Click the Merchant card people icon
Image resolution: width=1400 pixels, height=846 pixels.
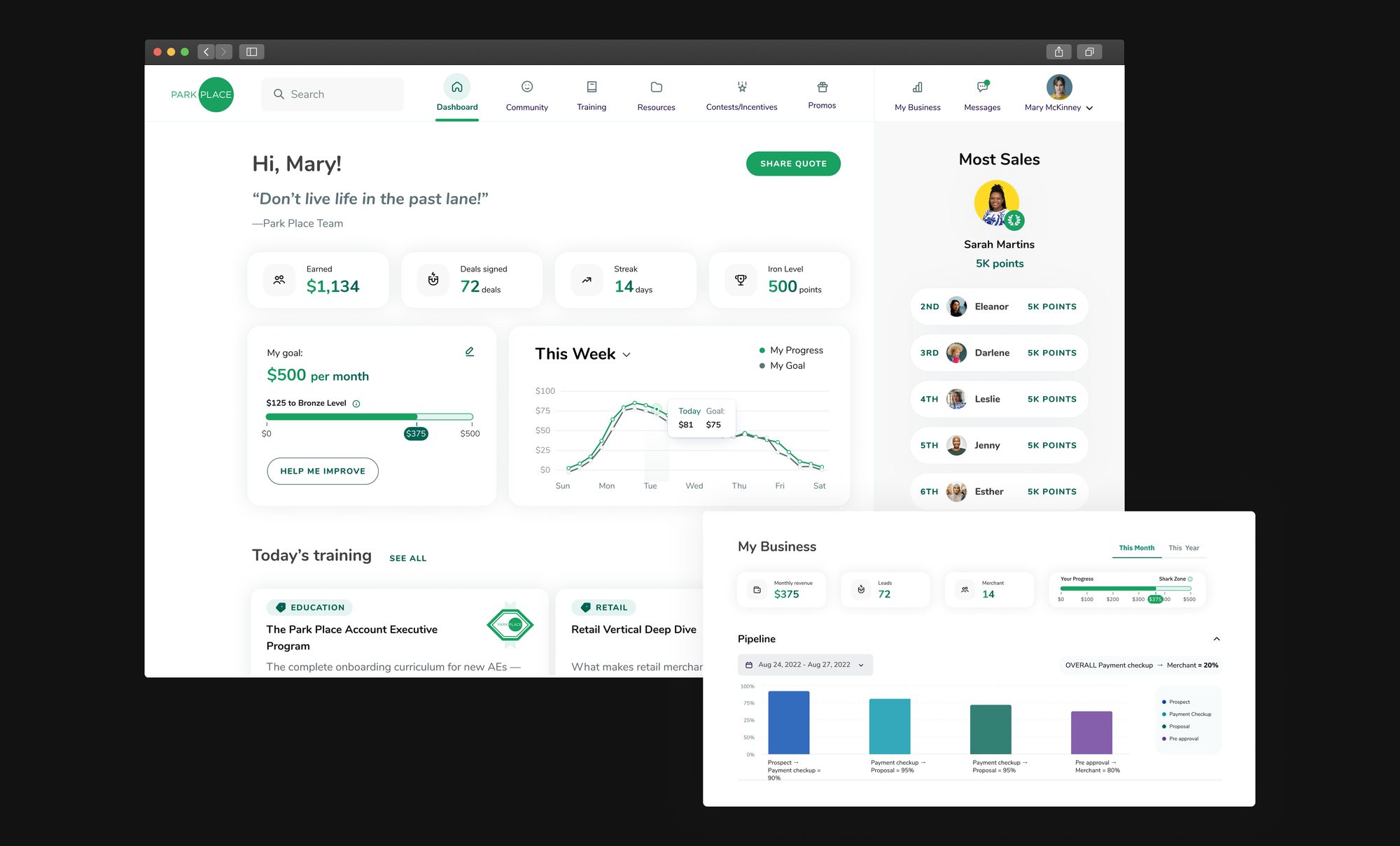[x=965, y=590]
